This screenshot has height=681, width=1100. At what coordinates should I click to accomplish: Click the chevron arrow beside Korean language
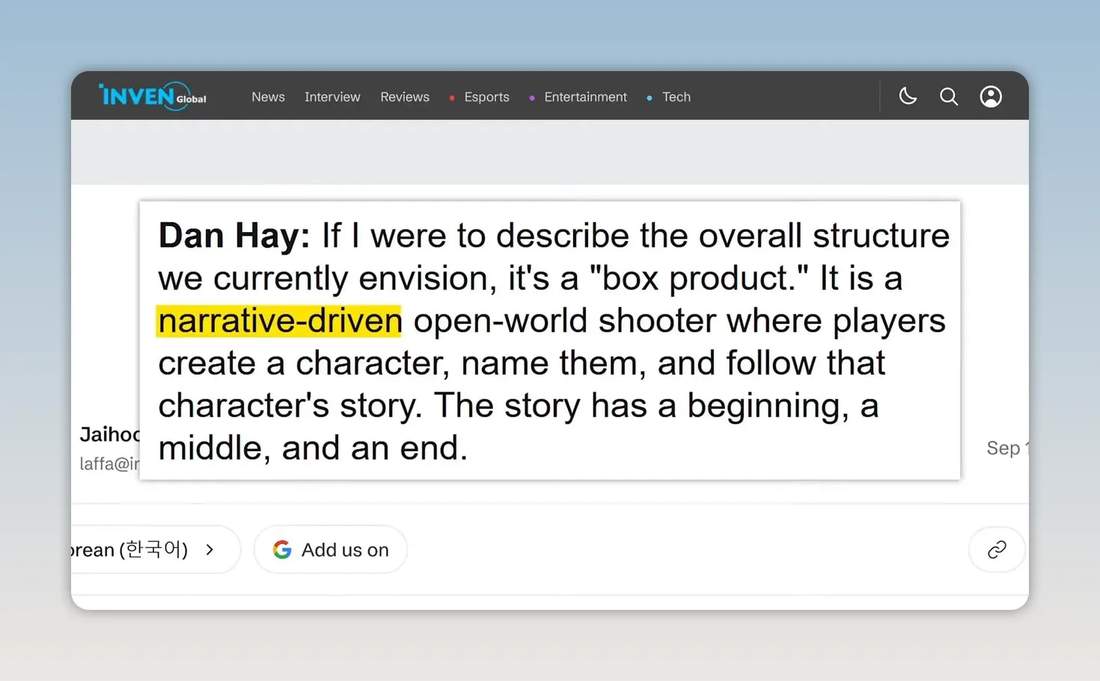pos(209,549)
